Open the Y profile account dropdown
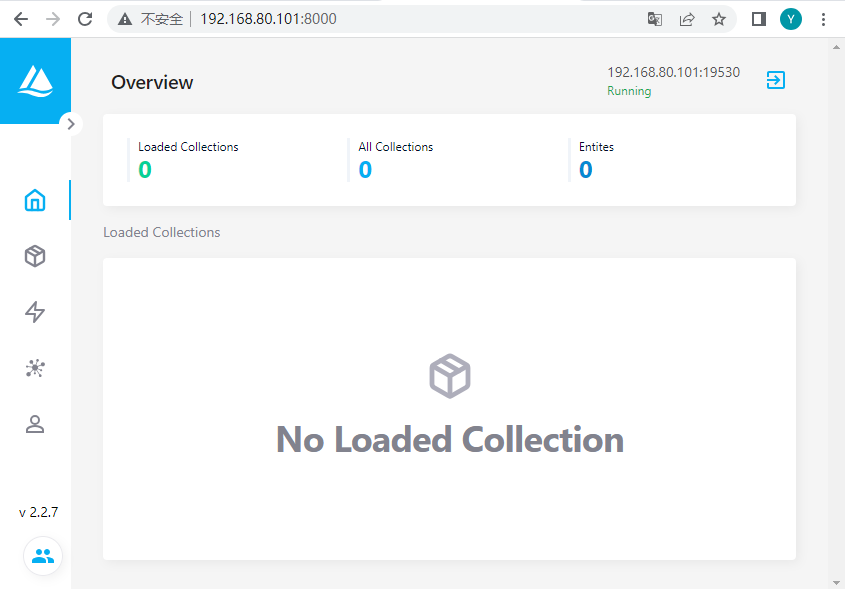 click(x=790, y=18)
